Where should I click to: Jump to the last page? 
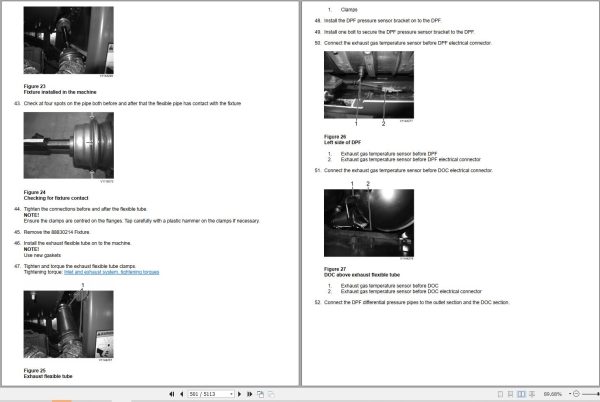point(249,394)
